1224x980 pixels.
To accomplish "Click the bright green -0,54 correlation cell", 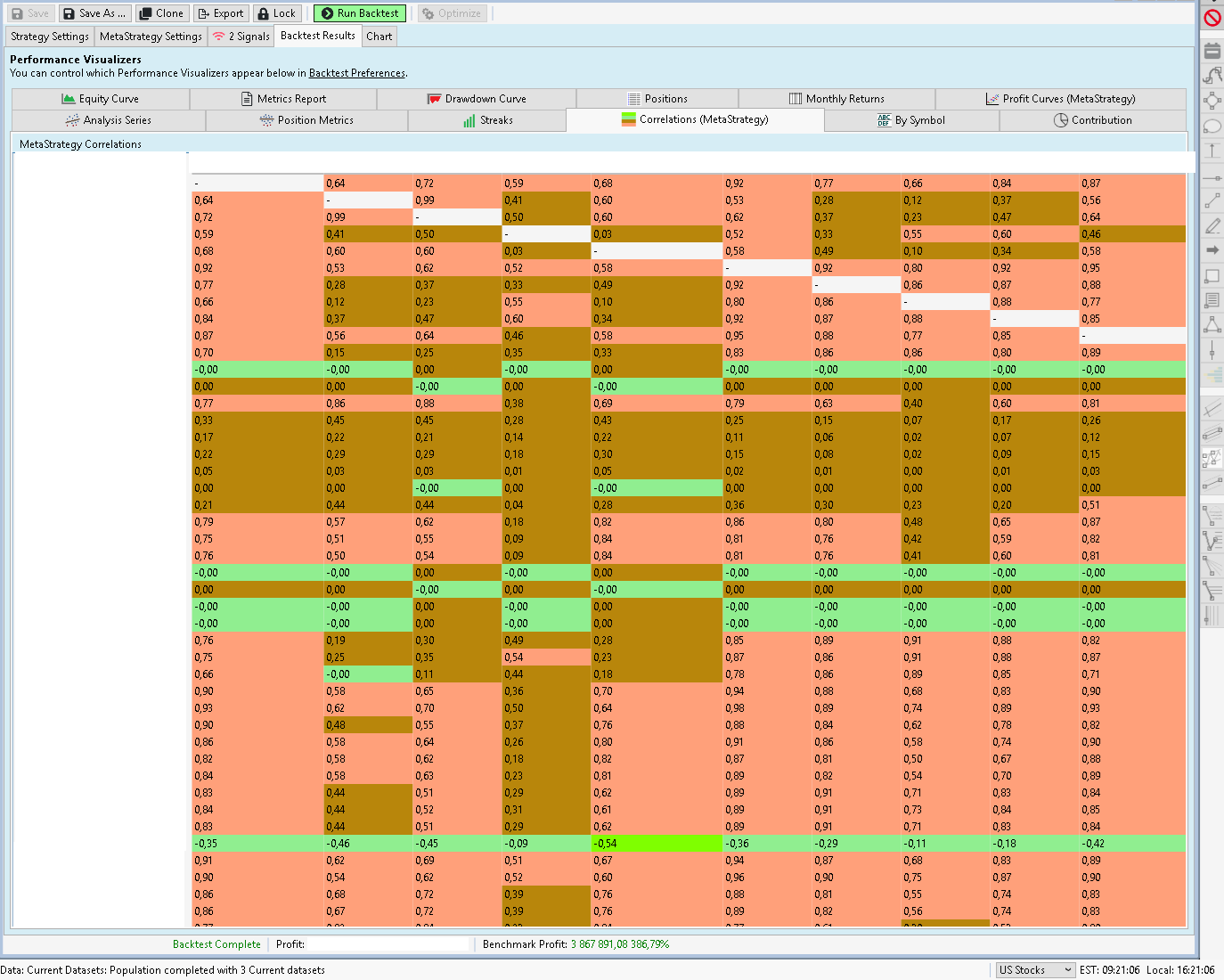I will click(657, 843).
